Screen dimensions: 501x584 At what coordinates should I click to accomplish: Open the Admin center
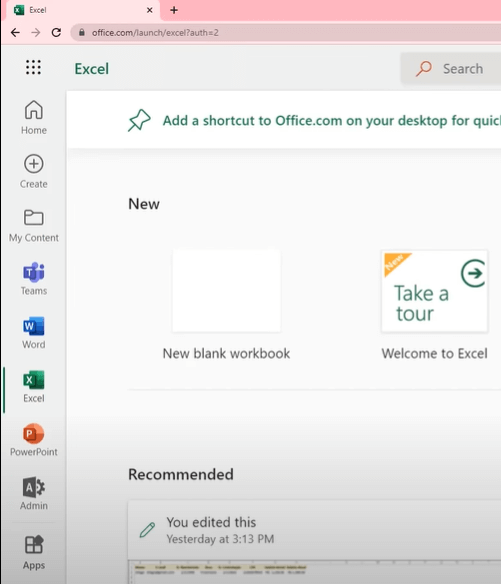(x=34, y=493)
